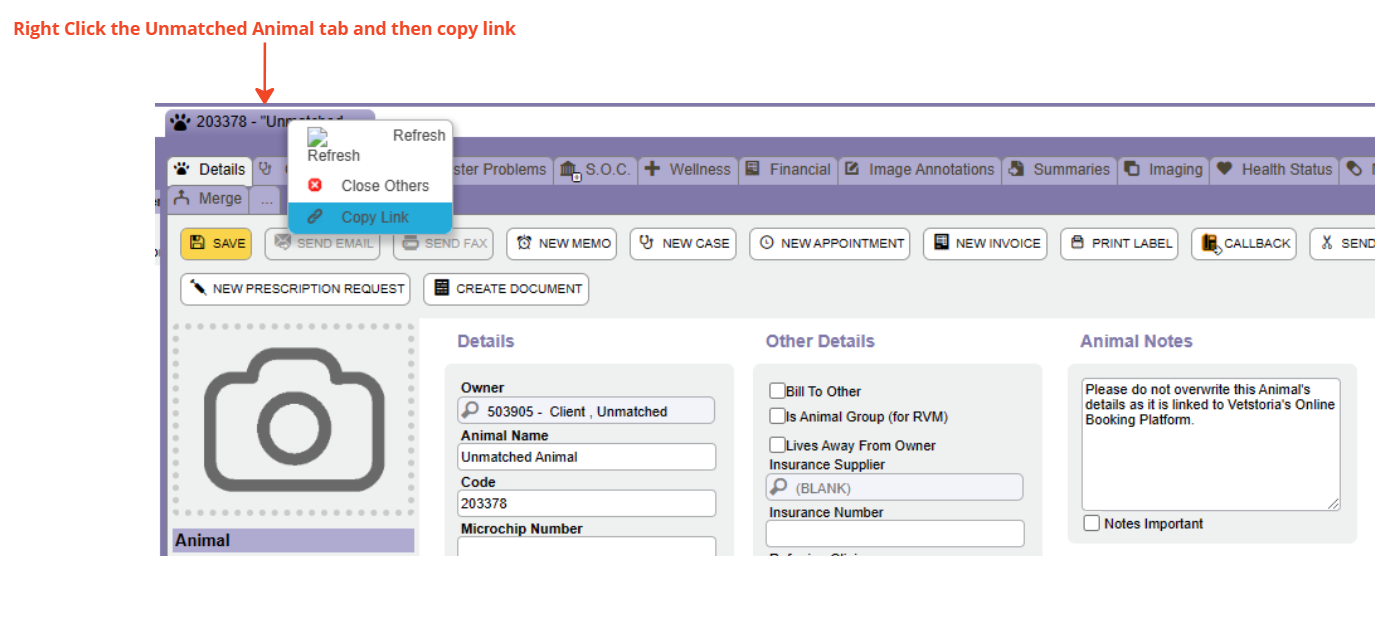Click the invoice icon on New Invoice
This screenshot has height=627, width=1385.
pos(941,243)
